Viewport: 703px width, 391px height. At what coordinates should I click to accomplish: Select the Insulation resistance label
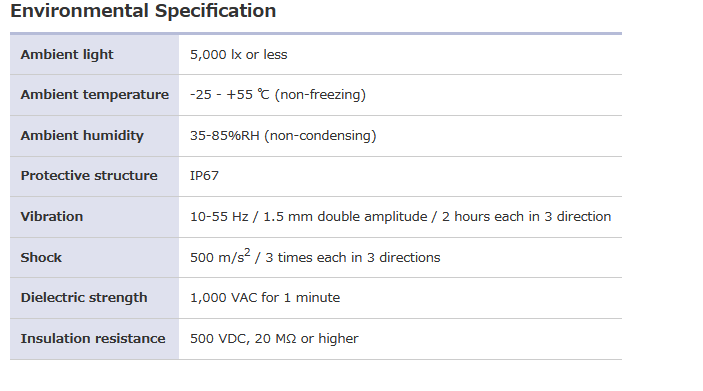[x=93, y=339]
